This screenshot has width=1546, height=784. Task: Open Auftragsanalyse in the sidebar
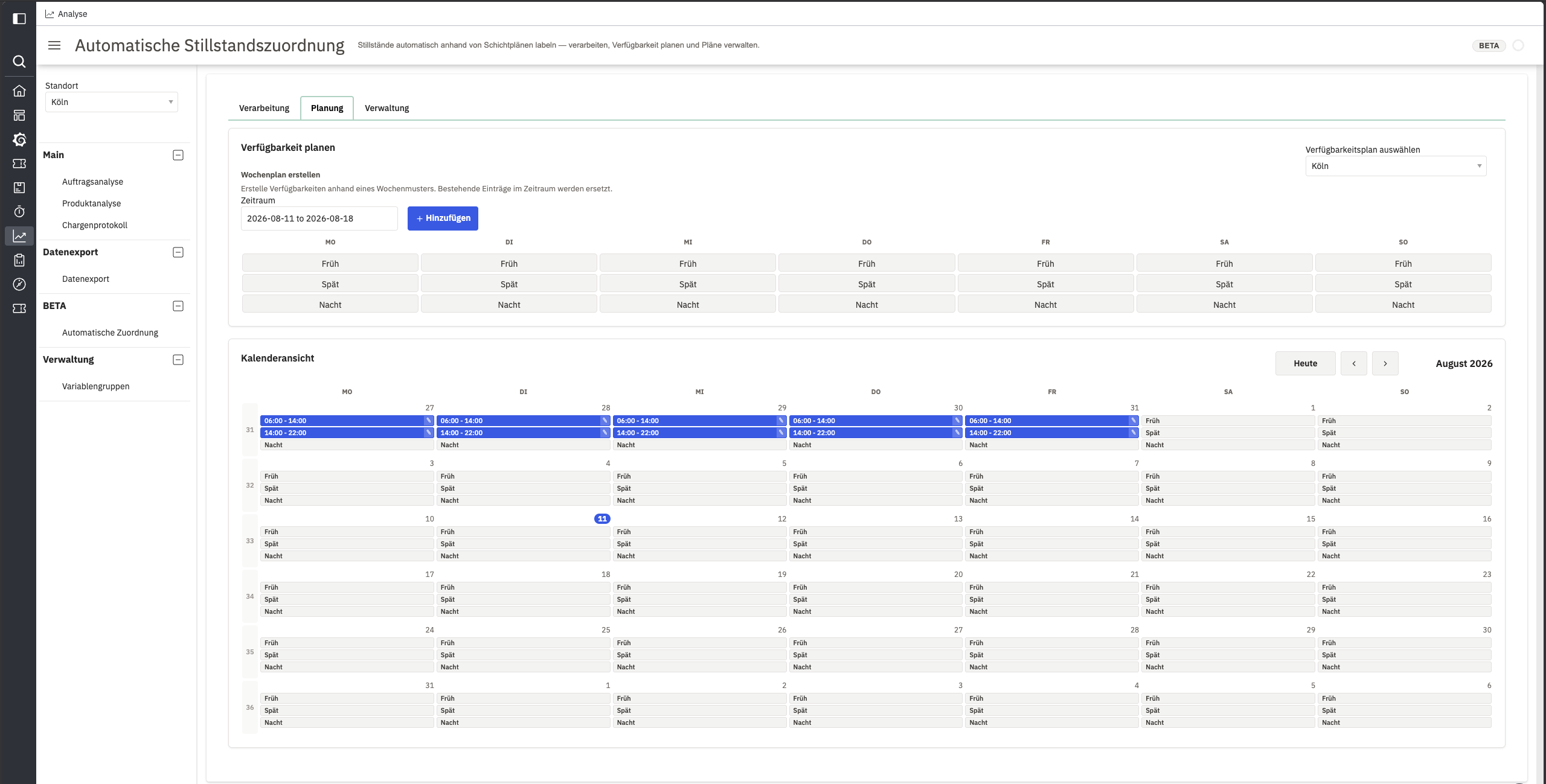tap(92, 182)
